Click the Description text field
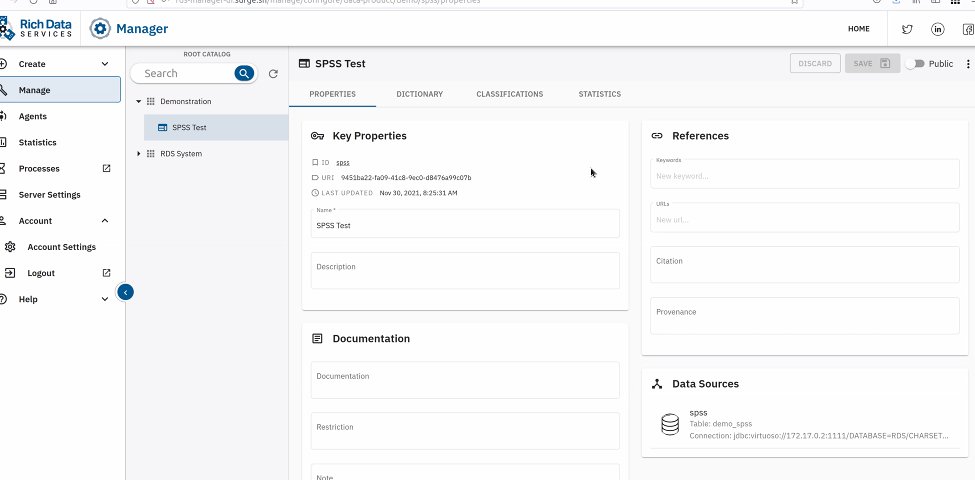Viewport: 975px width, 480px height. coord(465,270)
